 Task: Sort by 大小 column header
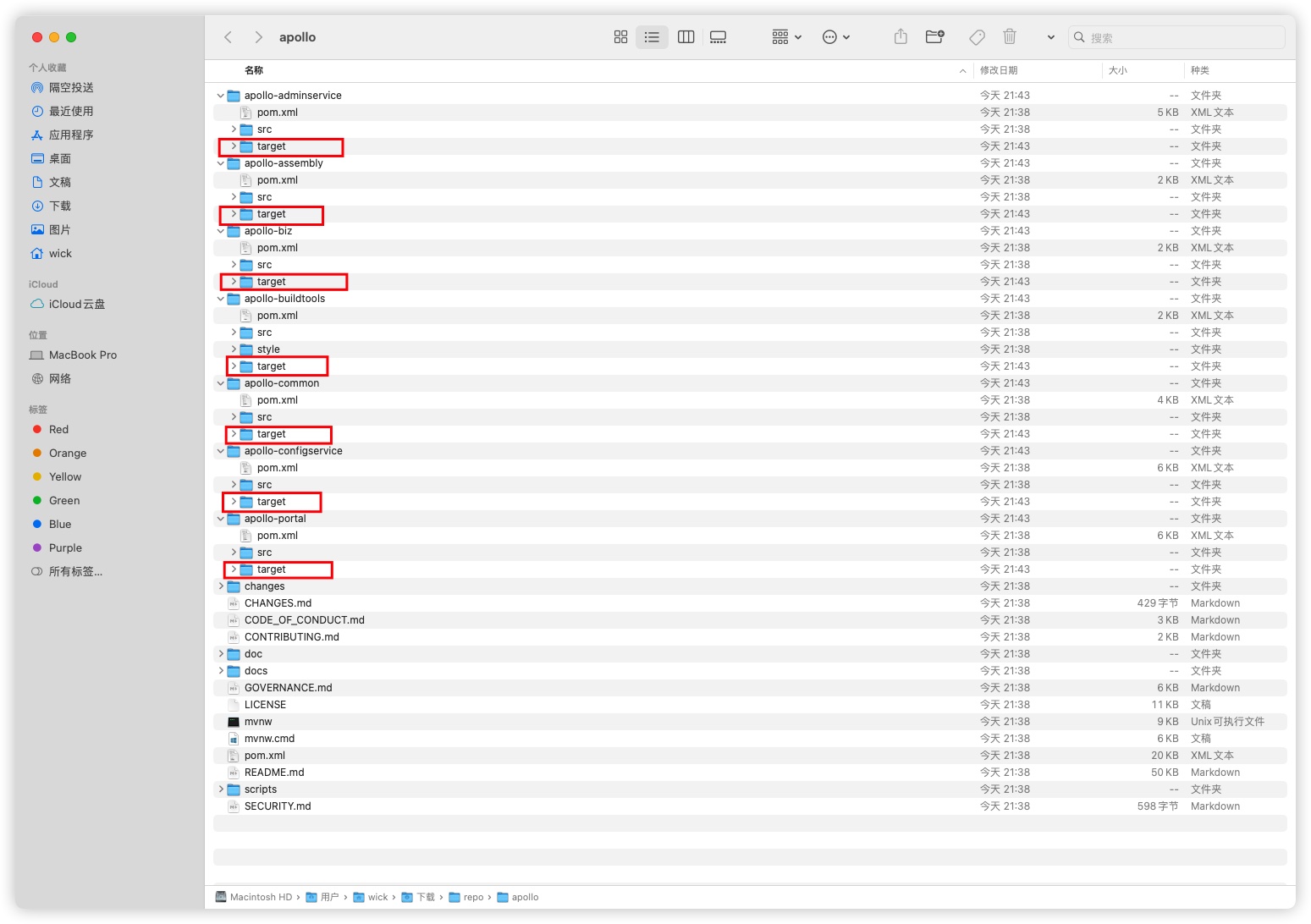pos(1118,70)
